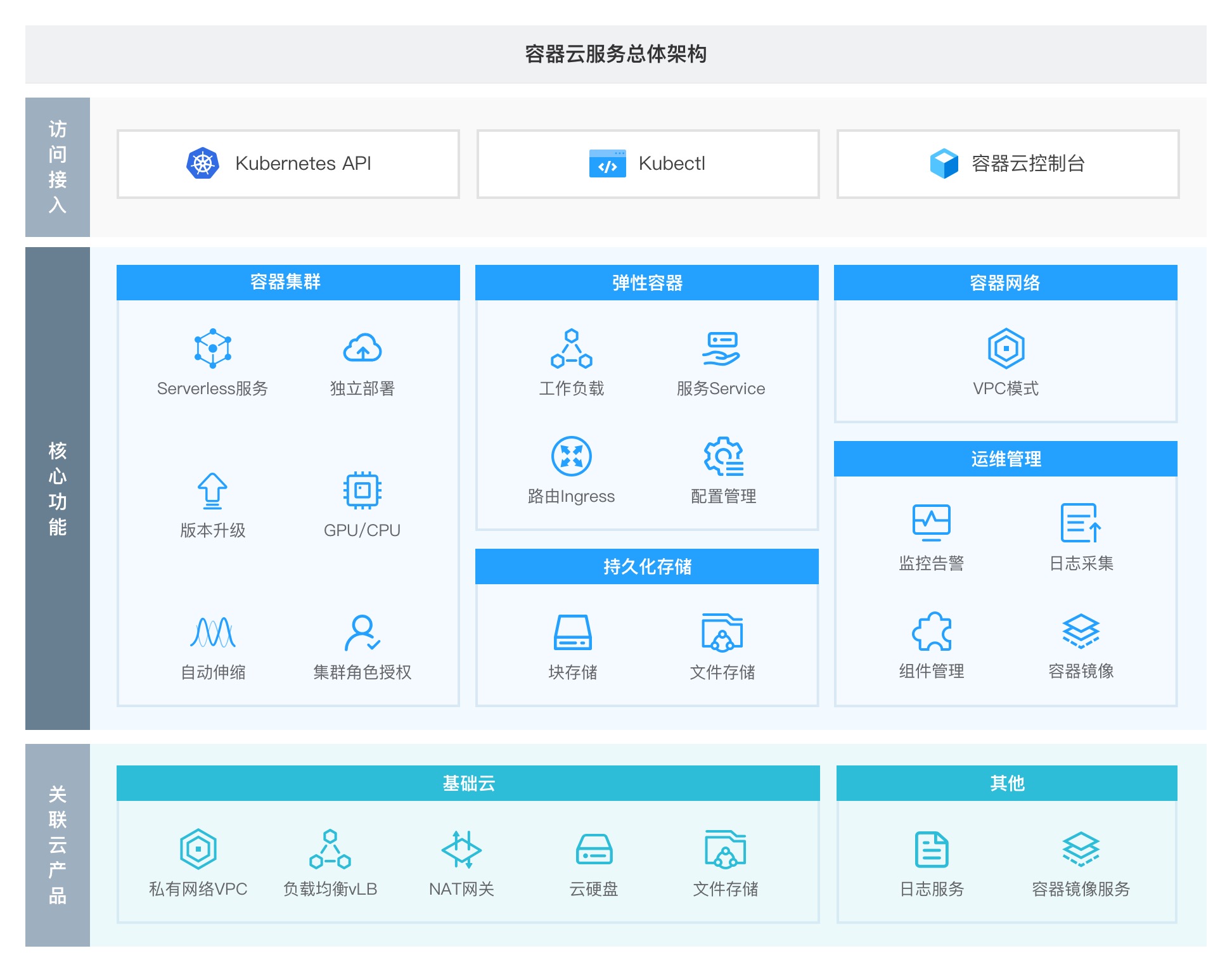Click the GPU/CPU chip icon
This screenshot has width=1232, height=972.
pos(362,490)
